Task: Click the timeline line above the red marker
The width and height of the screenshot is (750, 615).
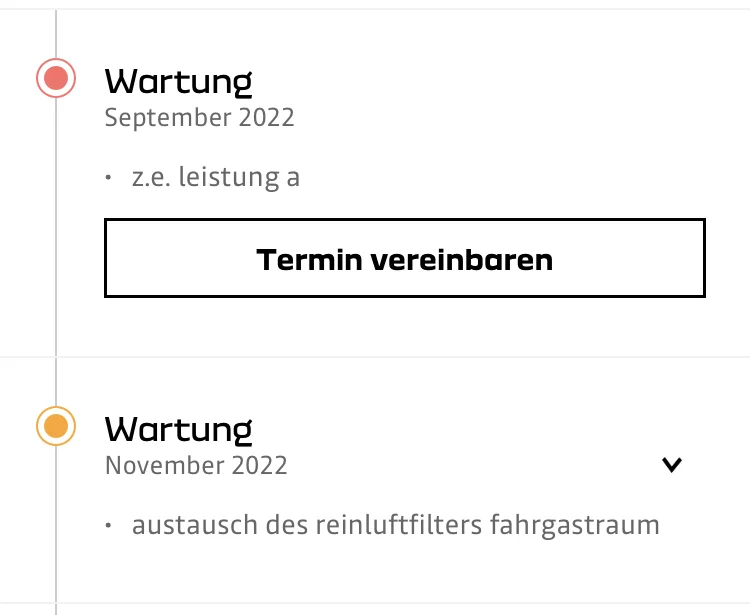Action: 56,30
